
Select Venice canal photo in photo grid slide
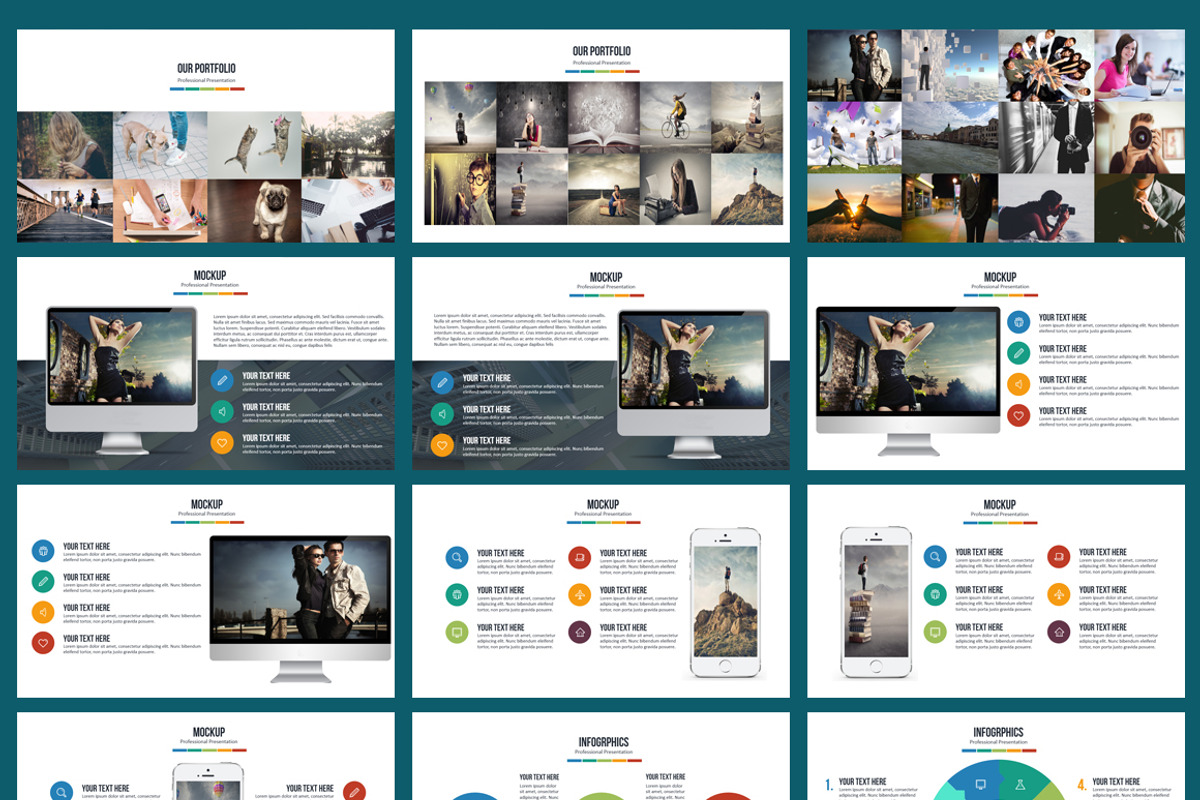950,138
